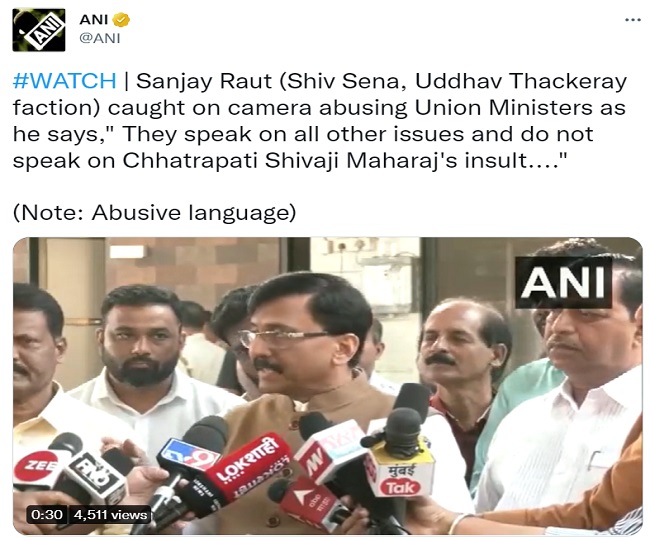
Task: Click the ANI display name
Action: [x=94, y=19]
